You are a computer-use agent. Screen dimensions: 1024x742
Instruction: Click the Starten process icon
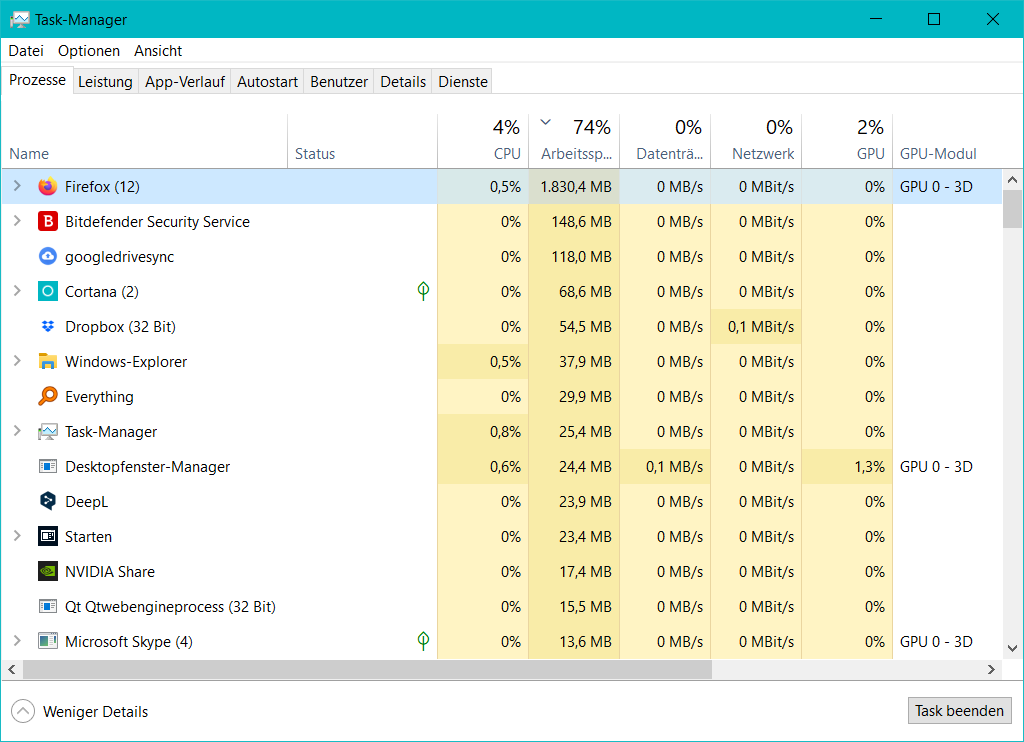[x=48, y=536]
